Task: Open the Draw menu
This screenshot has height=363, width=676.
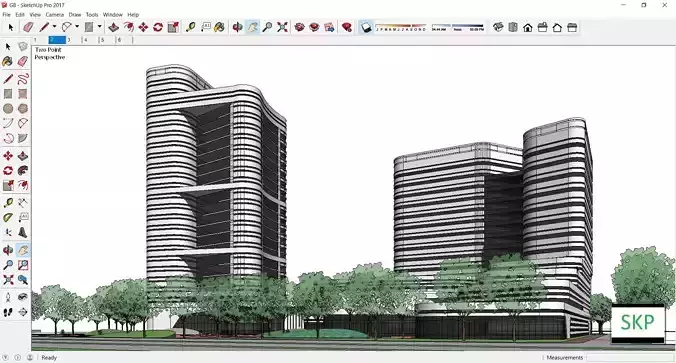Action: (75, 15)
